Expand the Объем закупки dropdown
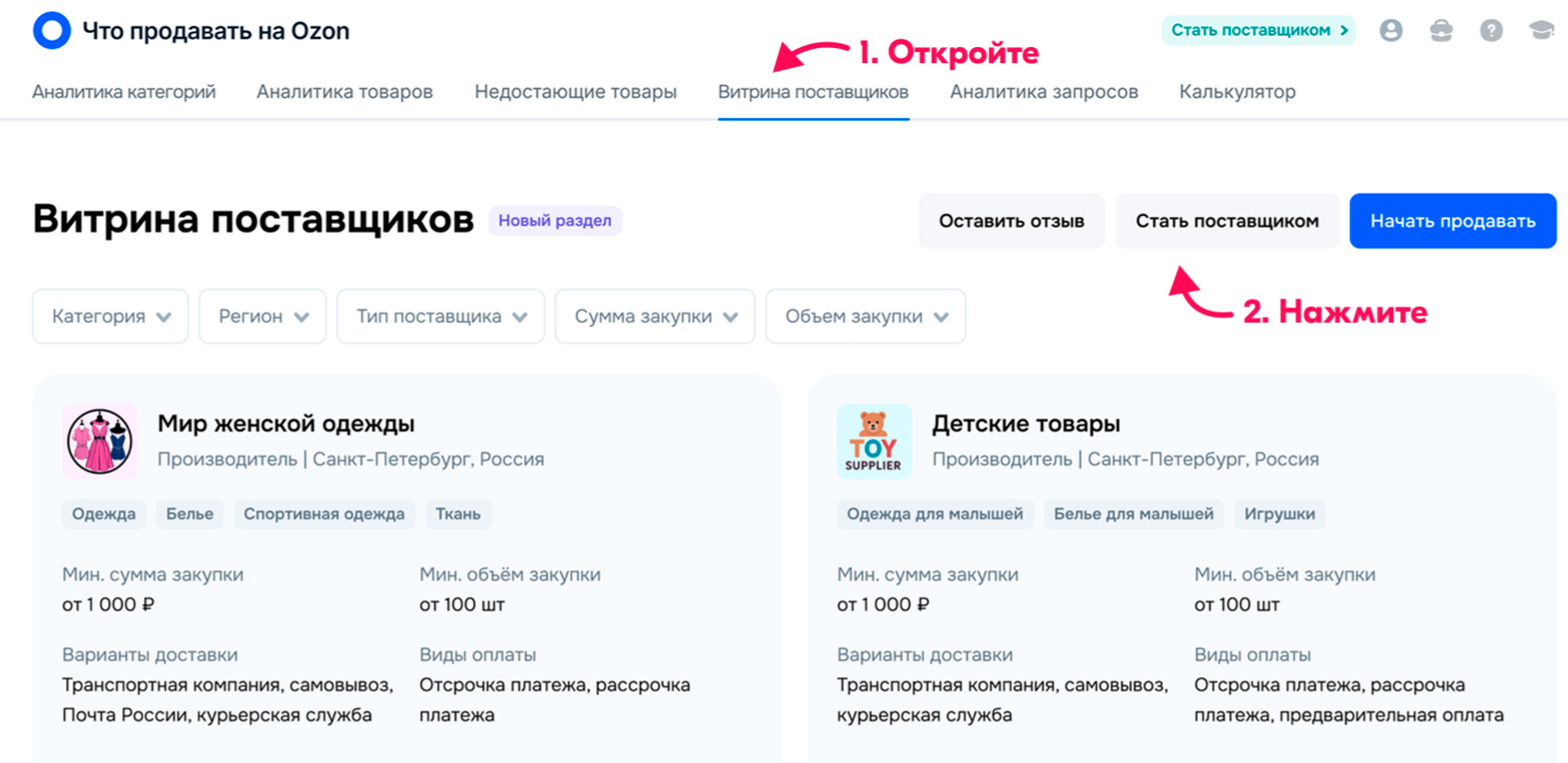The height and width of the screenshot is (763, 1568). coord(865,316)
